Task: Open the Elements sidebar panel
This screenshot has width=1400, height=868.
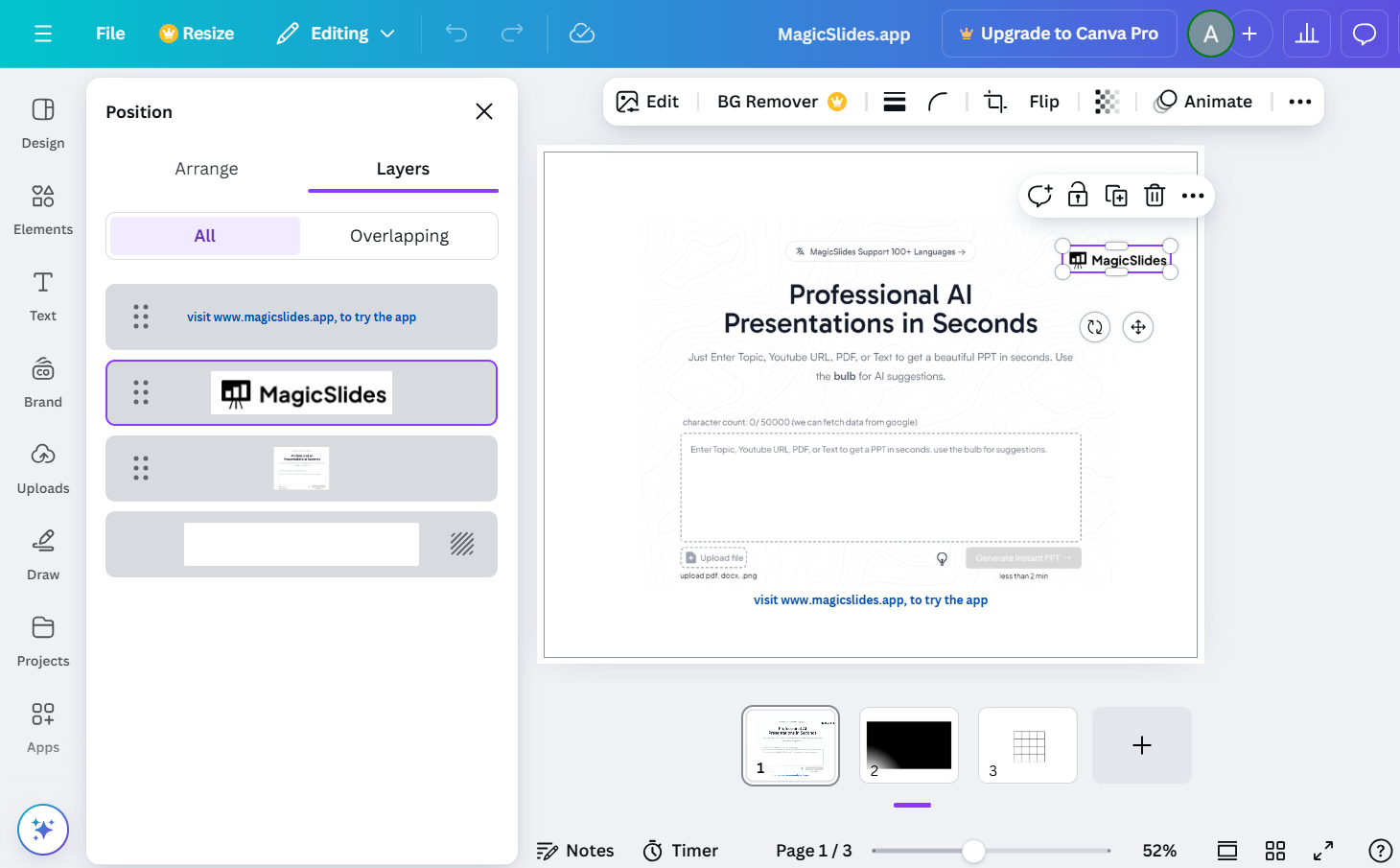Action: pos(43,210)
